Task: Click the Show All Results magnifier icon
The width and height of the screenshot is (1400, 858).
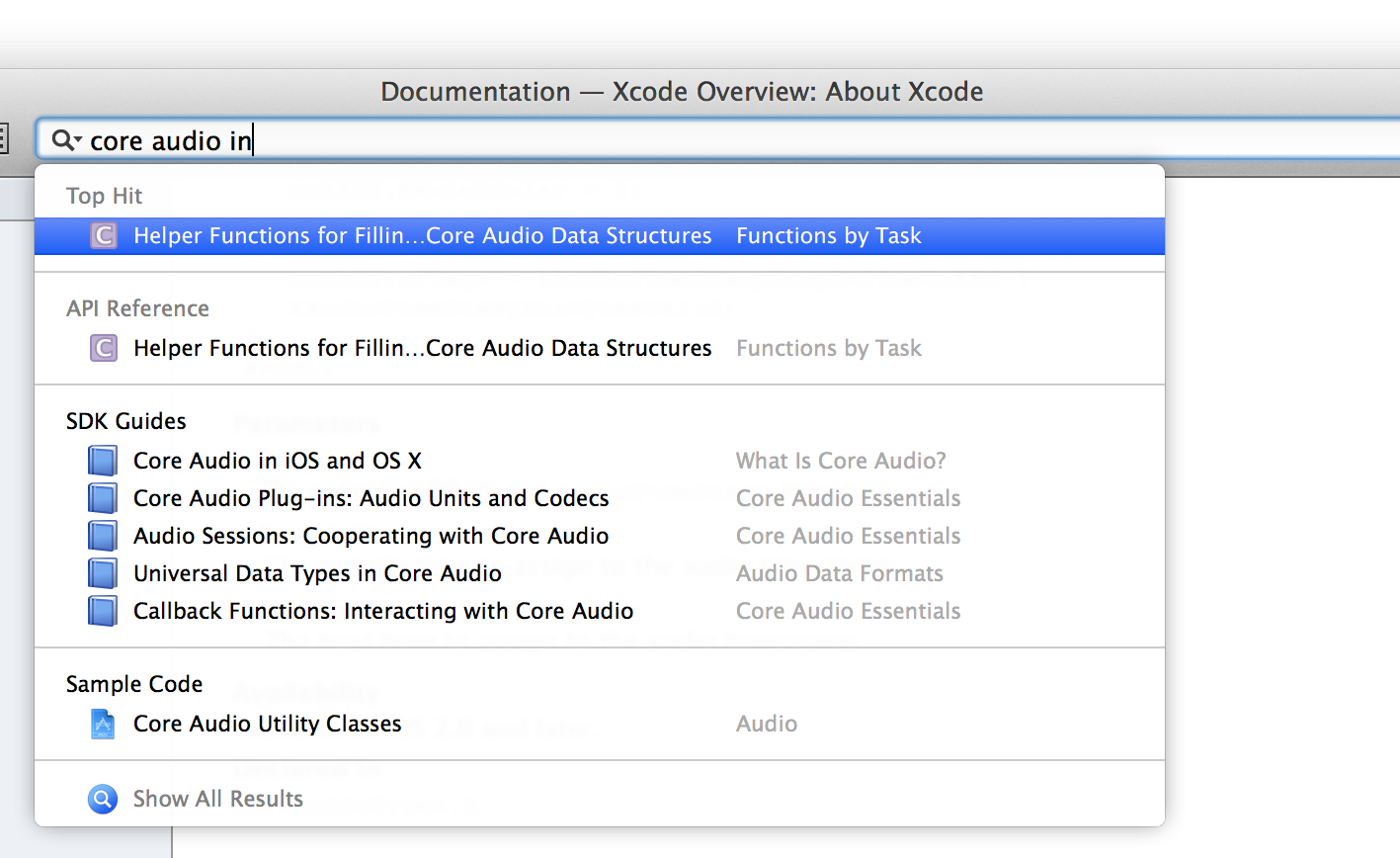Action: (x=103, y=799)
